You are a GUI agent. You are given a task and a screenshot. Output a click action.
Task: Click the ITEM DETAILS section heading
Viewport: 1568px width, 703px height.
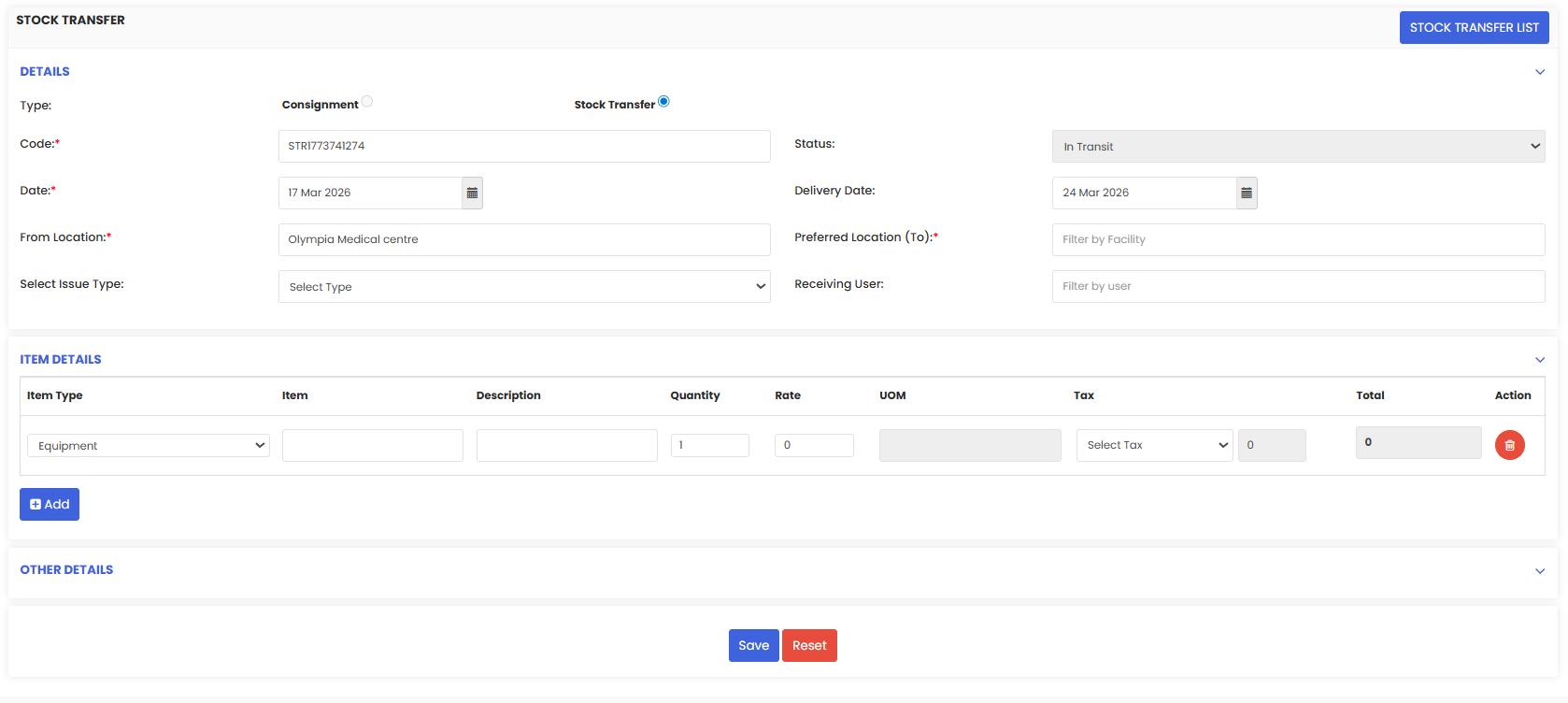click(61, 360)
